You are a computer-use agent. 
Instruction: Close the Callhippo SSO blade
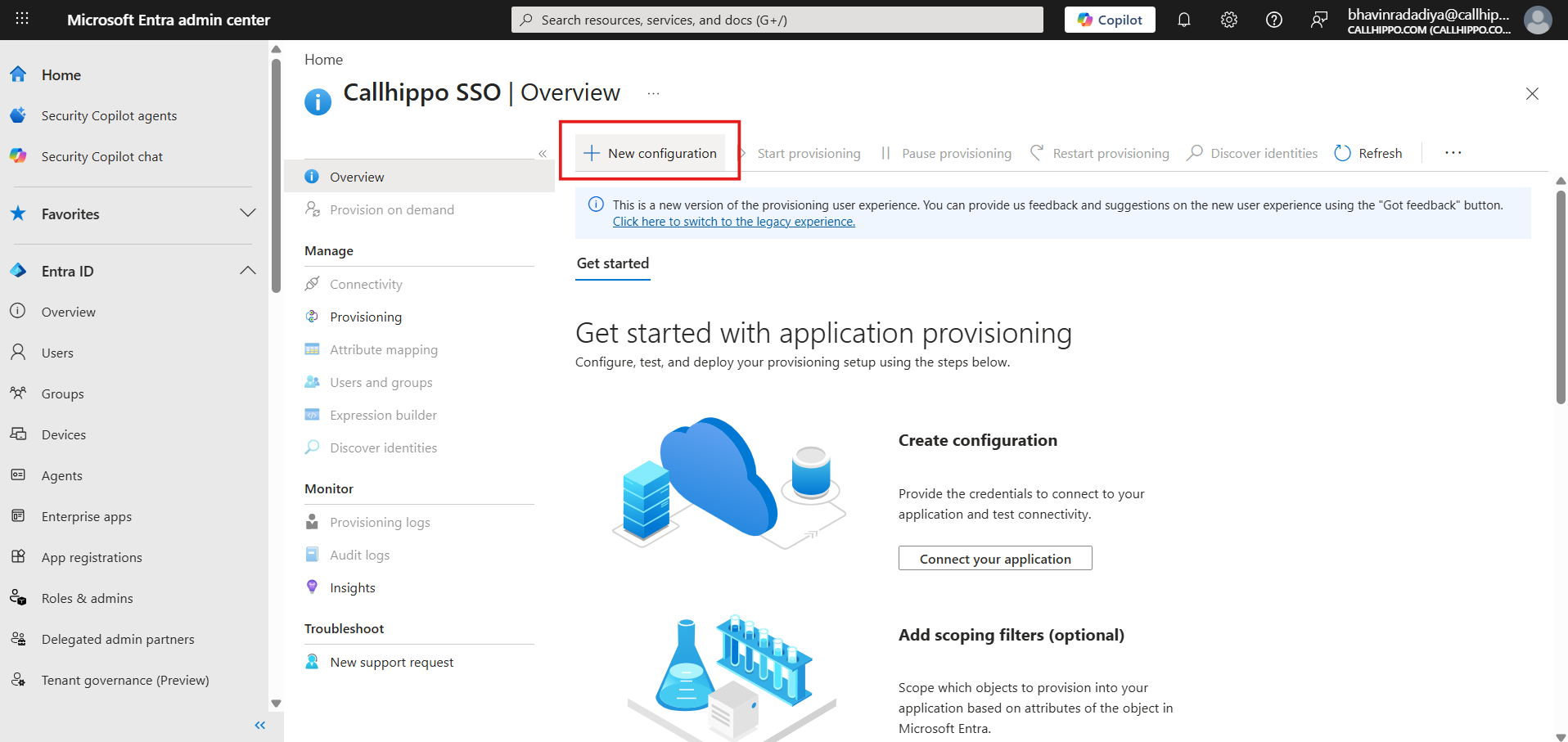click(1532, 94)
